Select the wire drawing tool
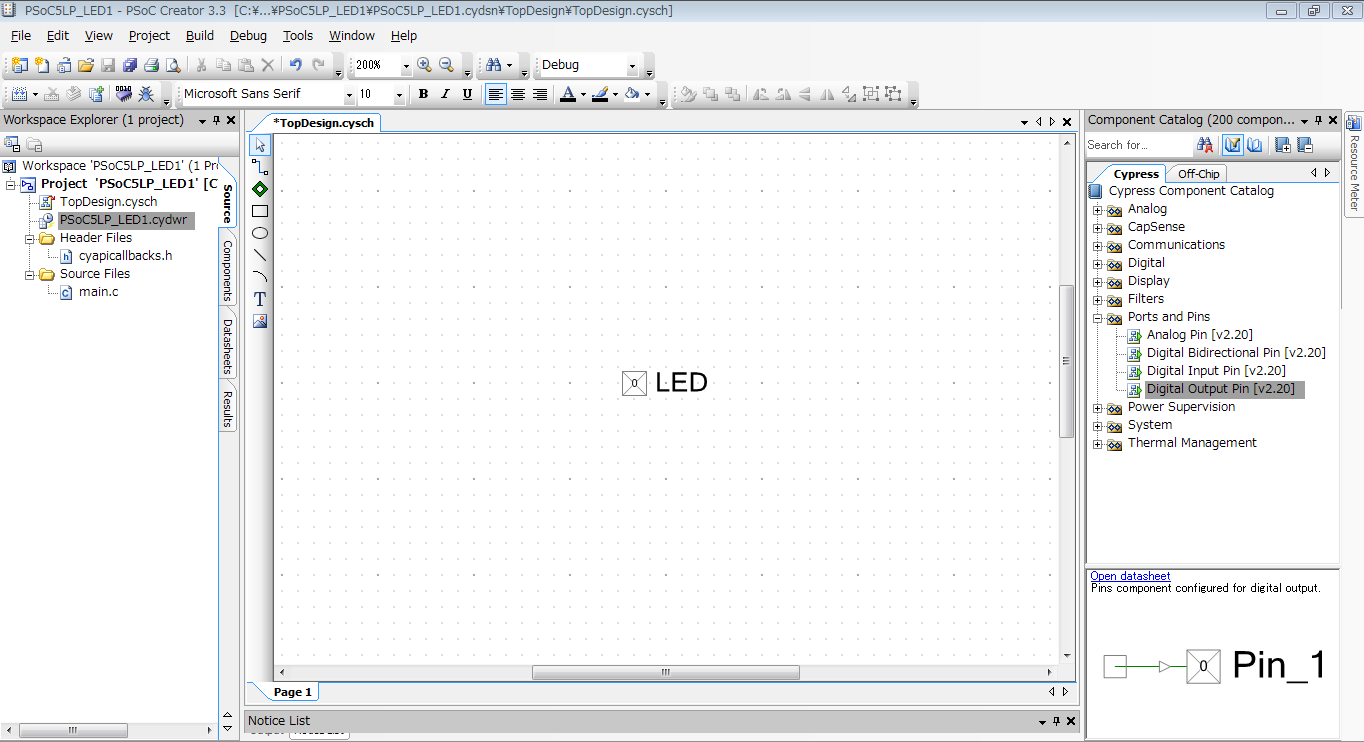 coord(260,167)
